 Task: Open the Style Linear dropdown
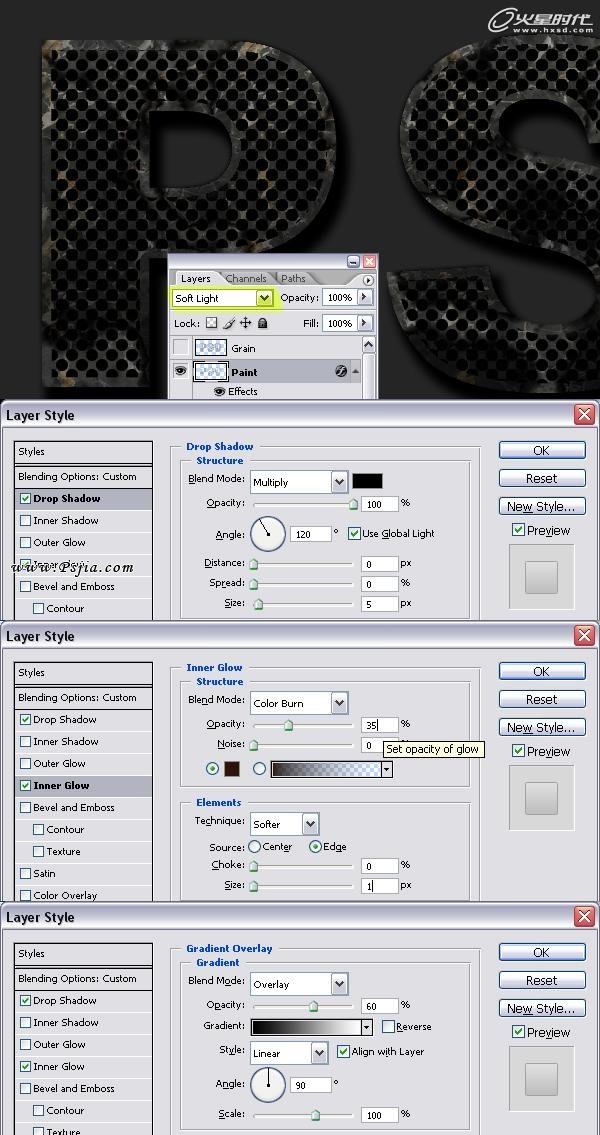(320, 1053)
